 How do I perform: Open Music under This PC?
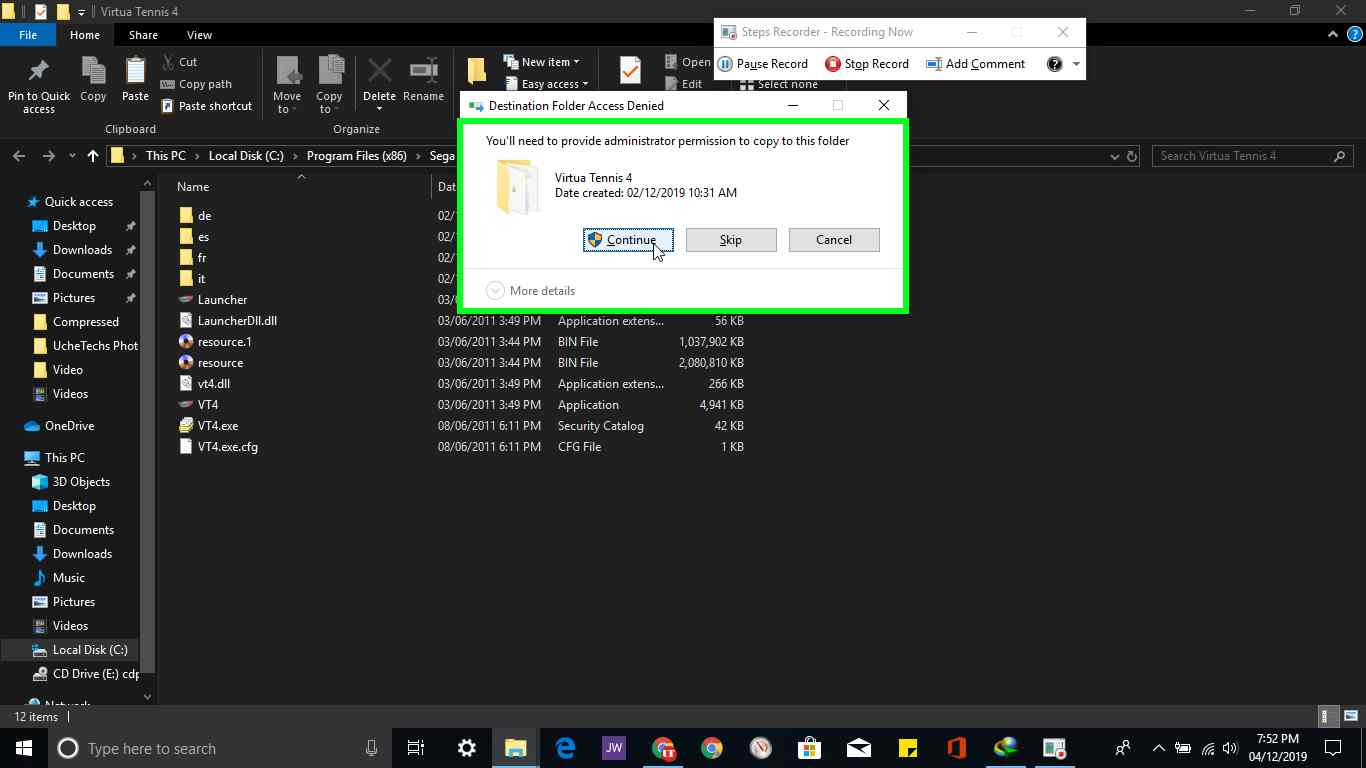point(68,578)
